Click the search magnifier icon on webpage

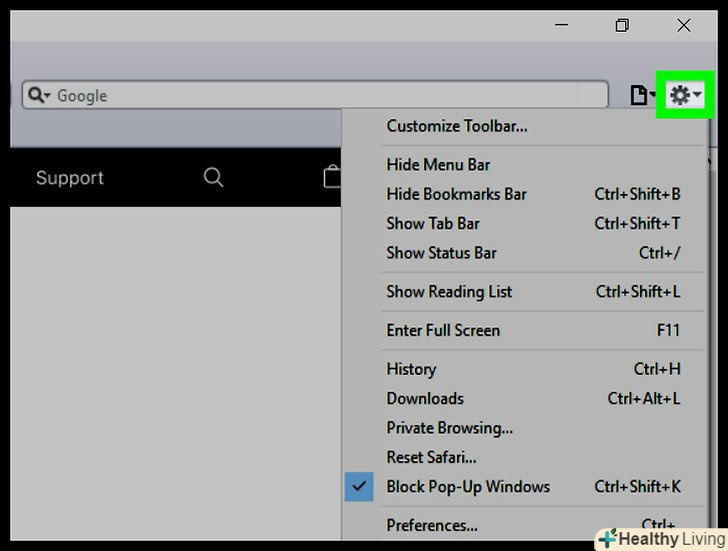point(213,177)
